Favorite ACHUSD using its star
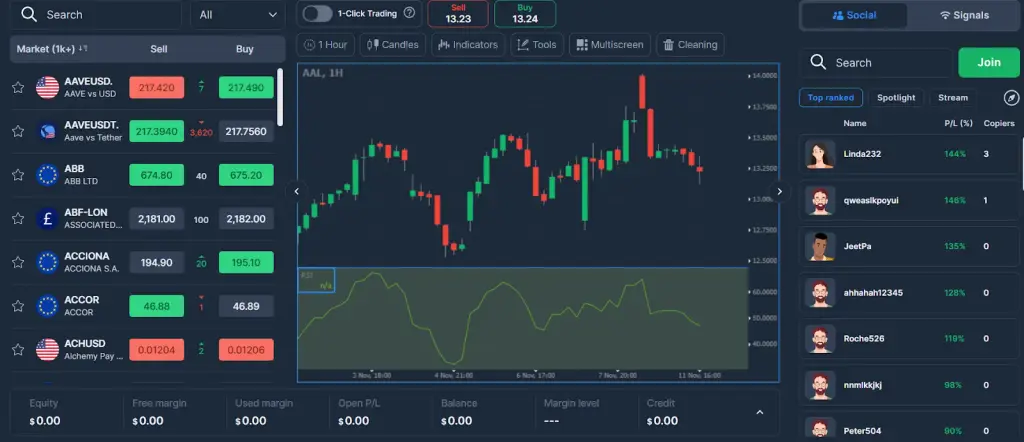Screen dimensions: 1024x442 [x=18, y=350]
